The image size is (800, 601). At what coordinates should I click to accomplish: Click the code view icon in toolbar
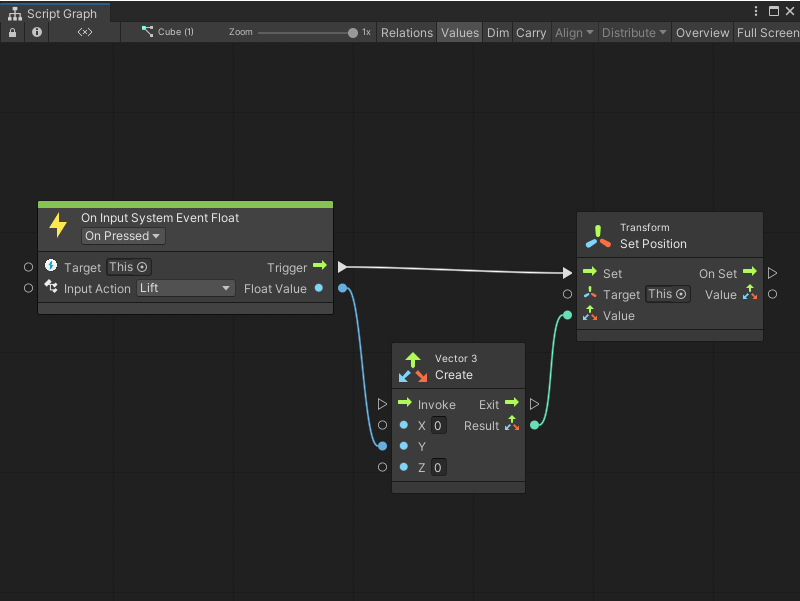[84, 32]
